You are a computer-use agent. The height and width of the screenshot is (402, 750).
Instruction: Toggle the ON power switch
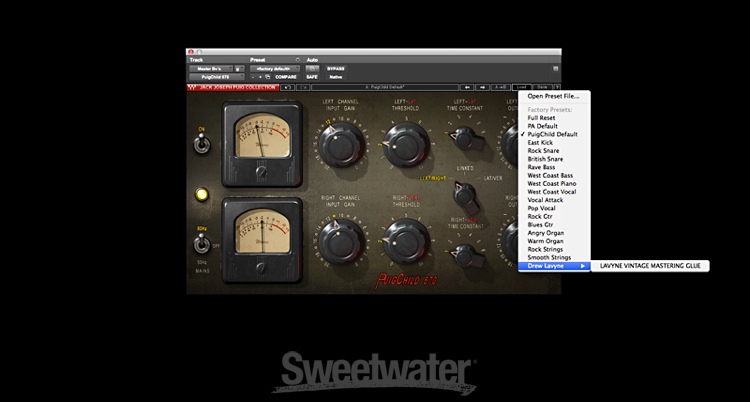(202, 146)
